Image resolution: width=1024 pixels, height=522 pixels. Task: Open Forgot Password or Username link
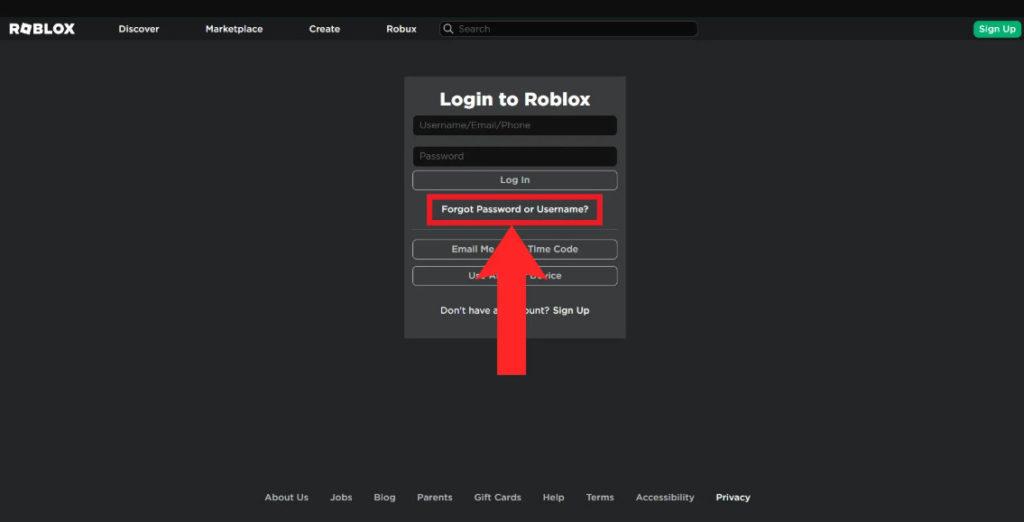pyautogui.click(x=514, y=210)
